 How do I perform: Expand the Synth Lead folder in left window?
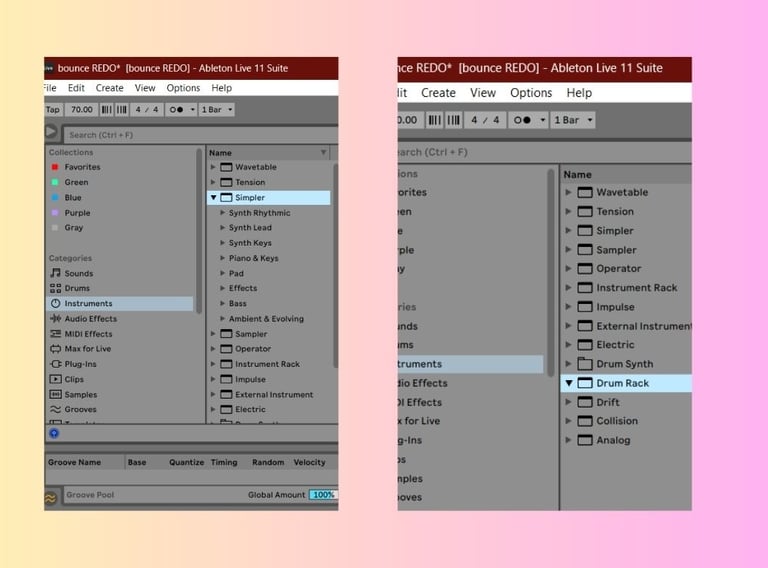click(x=222, y=228)
